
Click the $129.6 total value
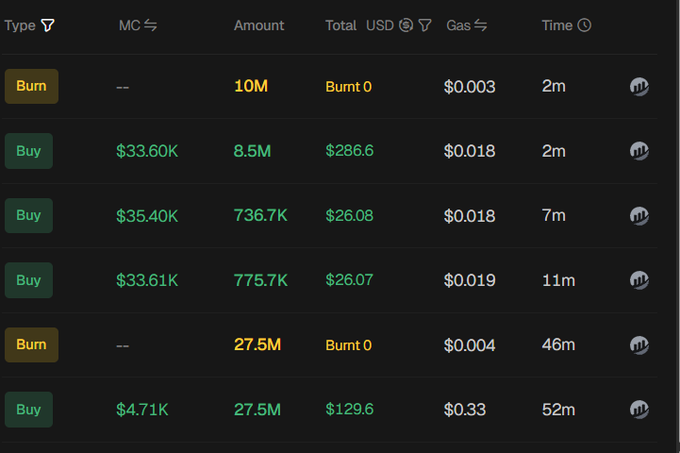[x=349, y=409]
